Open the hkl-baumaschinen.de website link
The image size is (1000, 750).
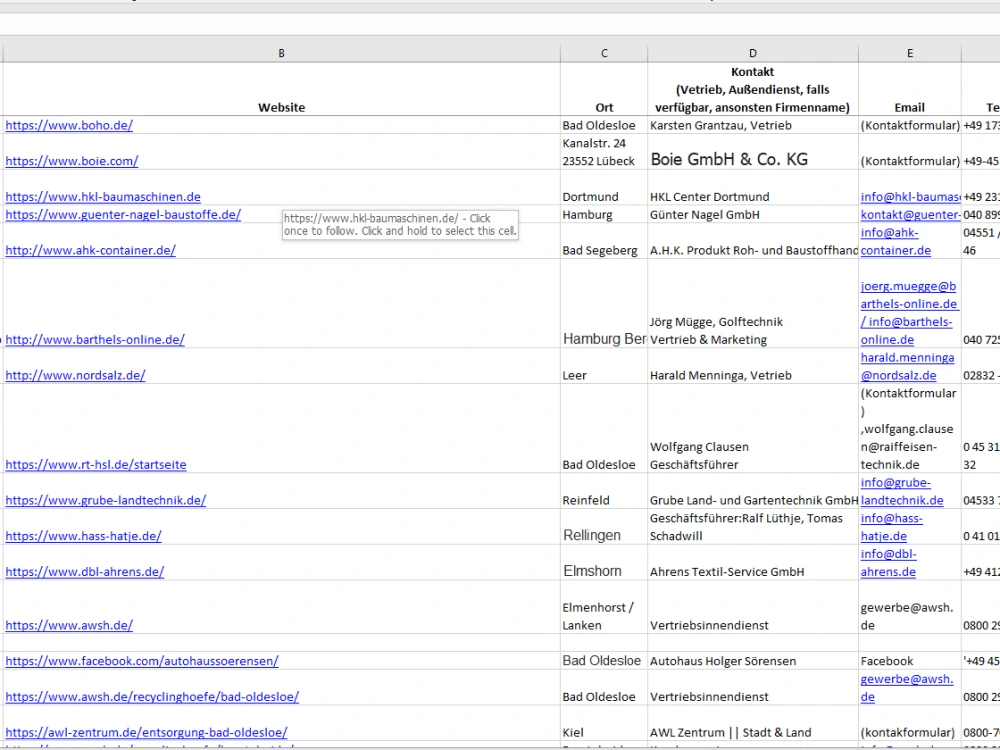pos(103,197)
